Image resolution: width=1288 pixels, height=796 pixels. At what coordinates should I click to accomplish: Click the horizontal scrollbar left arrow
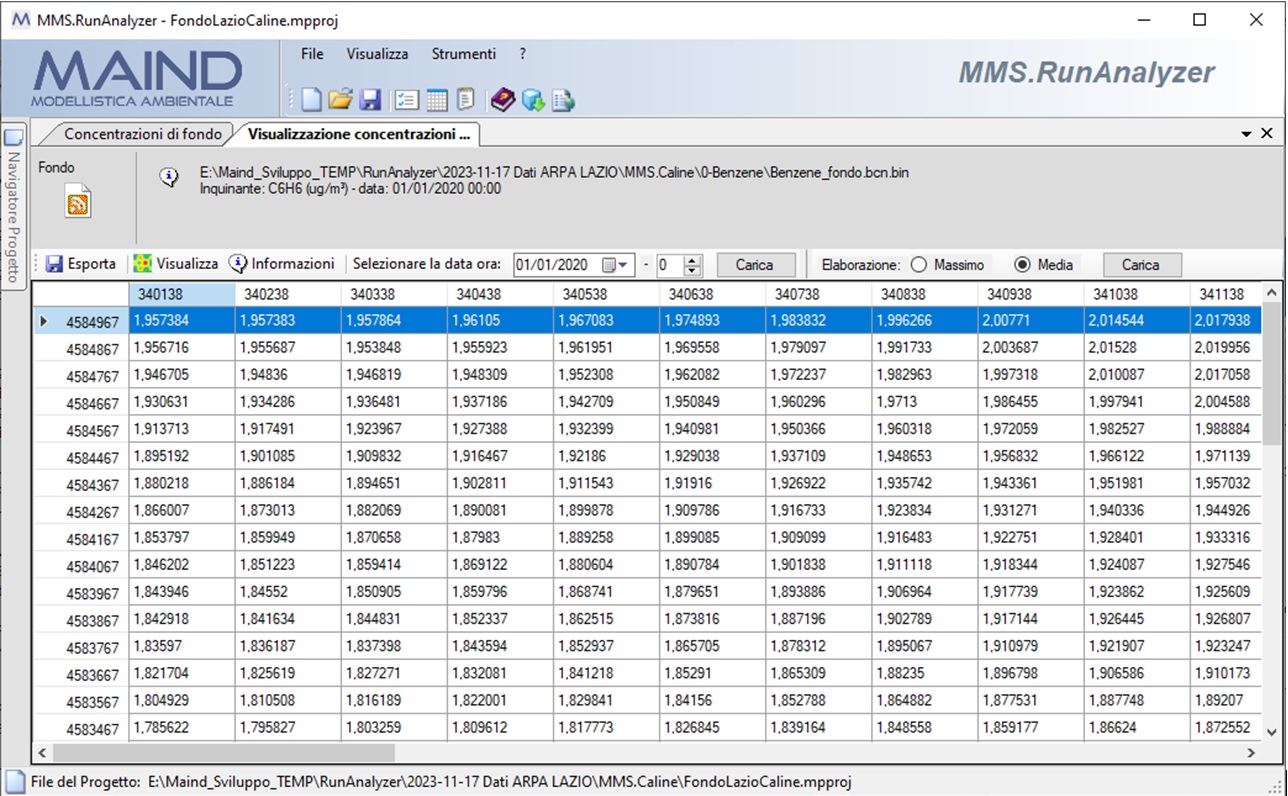[42, 753]
